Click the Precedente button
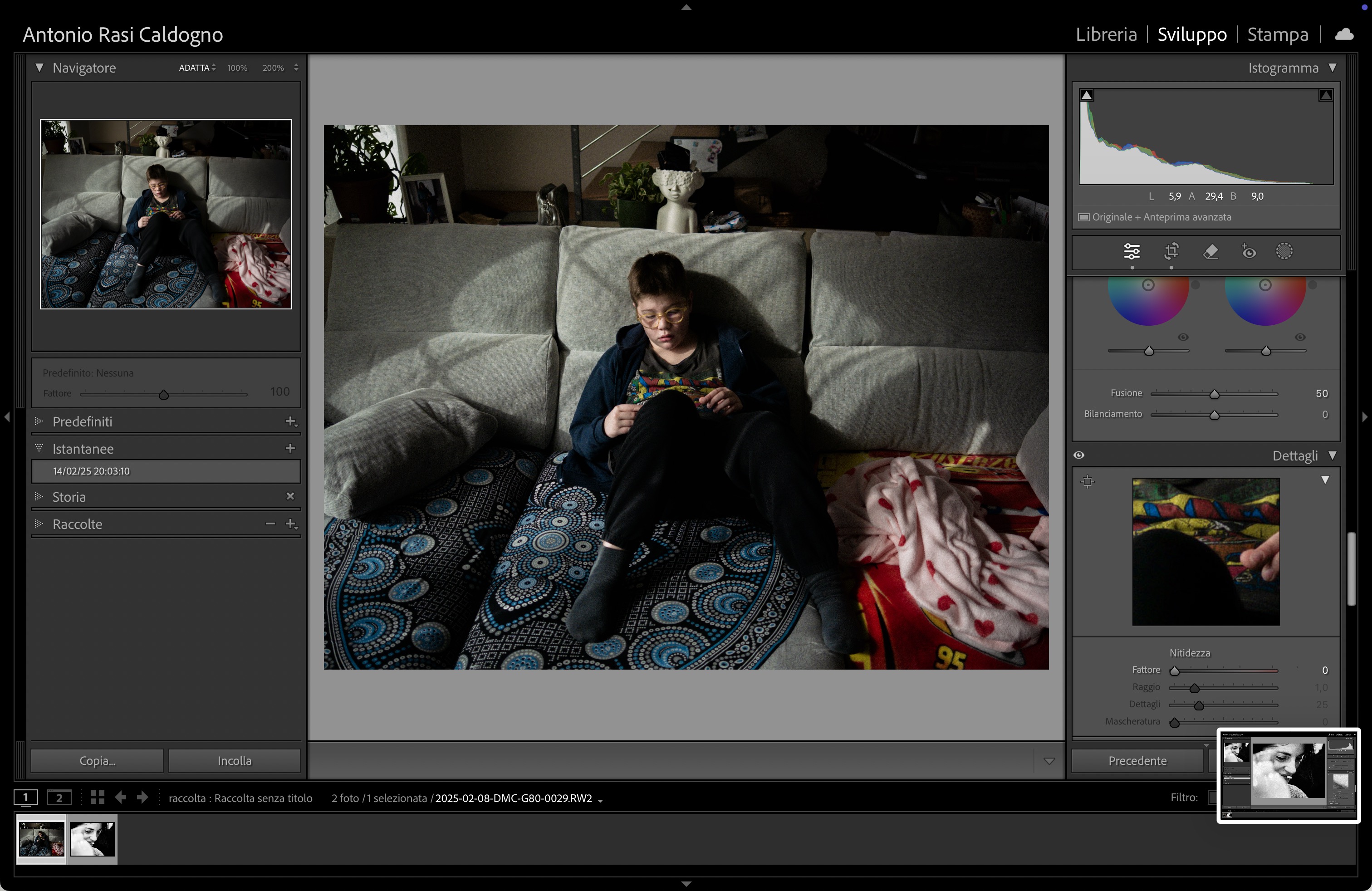 [x=1137, y=761]
